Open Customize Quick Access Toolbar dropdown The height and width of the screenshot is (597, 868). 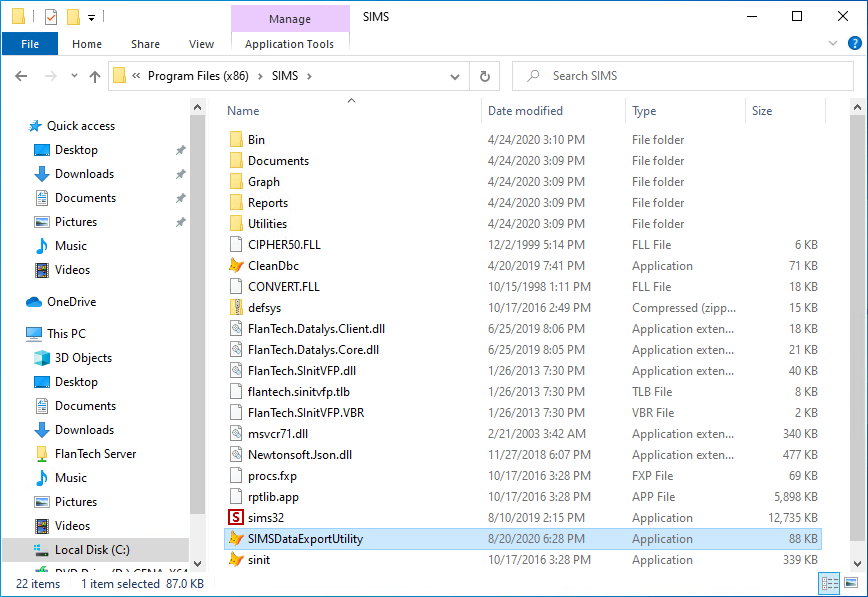pos(91,18)
